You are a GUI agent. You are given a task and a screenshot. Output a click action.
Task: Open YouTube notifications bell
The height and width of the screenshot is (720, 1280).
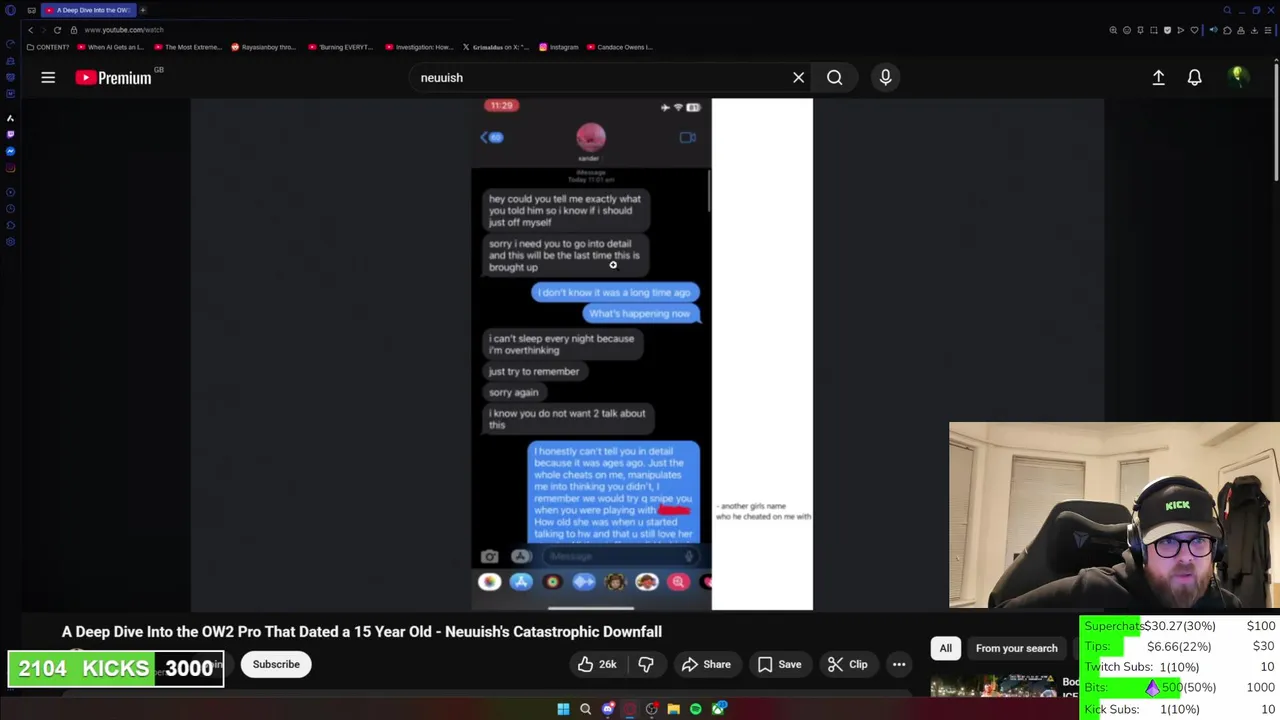[x=1194, y=77]
